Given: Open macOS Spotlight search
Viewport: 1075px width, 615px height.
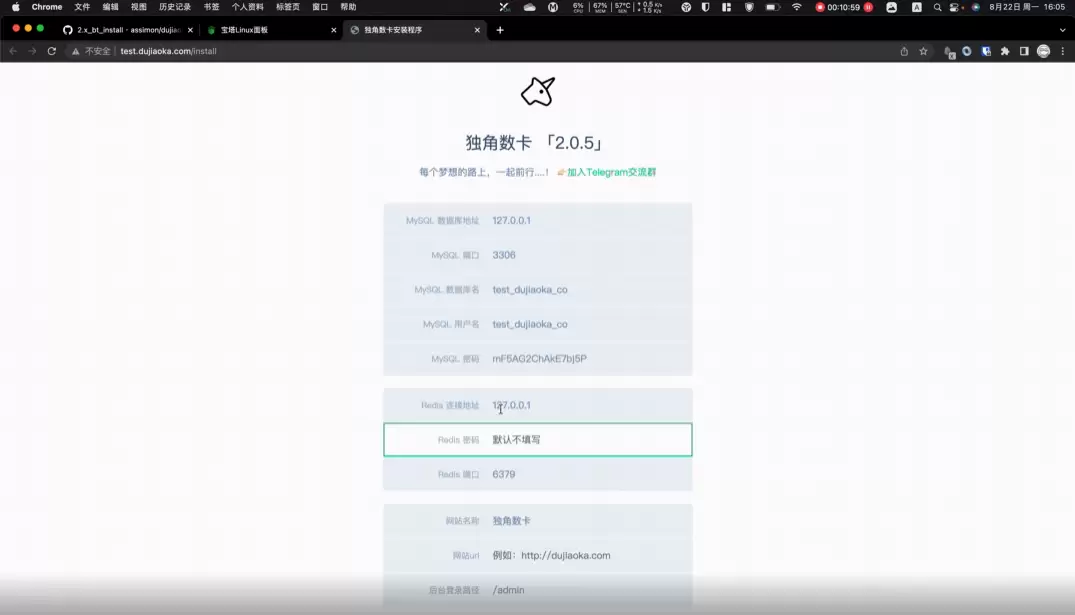Looking at the screenshot, I should pyautogui.click(x=937, y=7).
